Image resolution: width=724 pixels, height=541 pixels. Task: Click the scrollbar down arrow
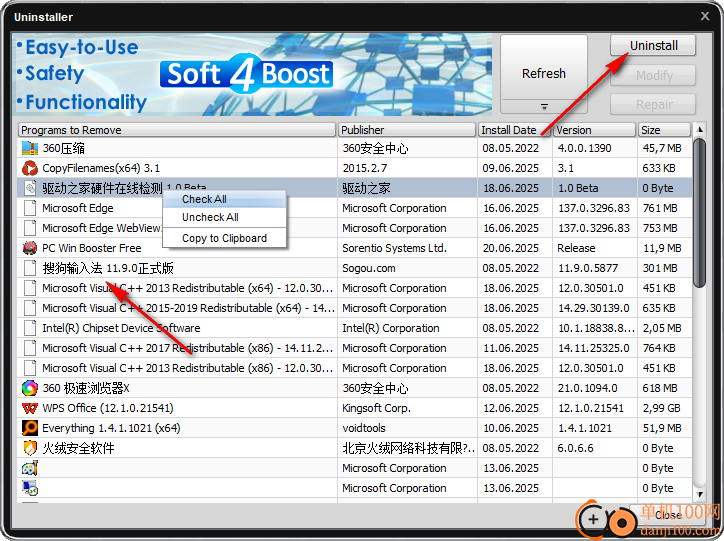(x=700, y=494)
